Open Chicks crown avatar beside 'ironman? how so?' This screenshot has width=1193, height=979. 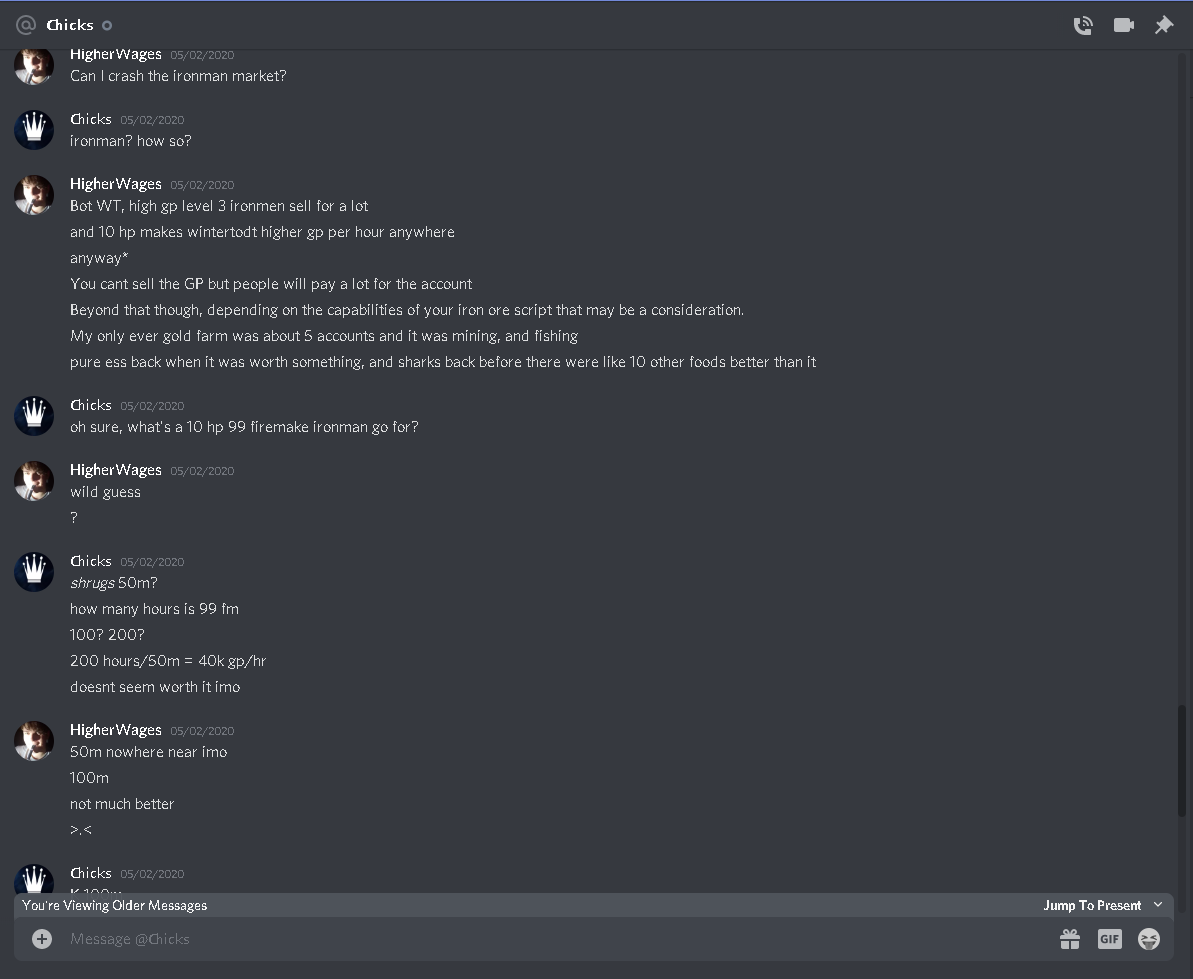click(x=34, y=130)
